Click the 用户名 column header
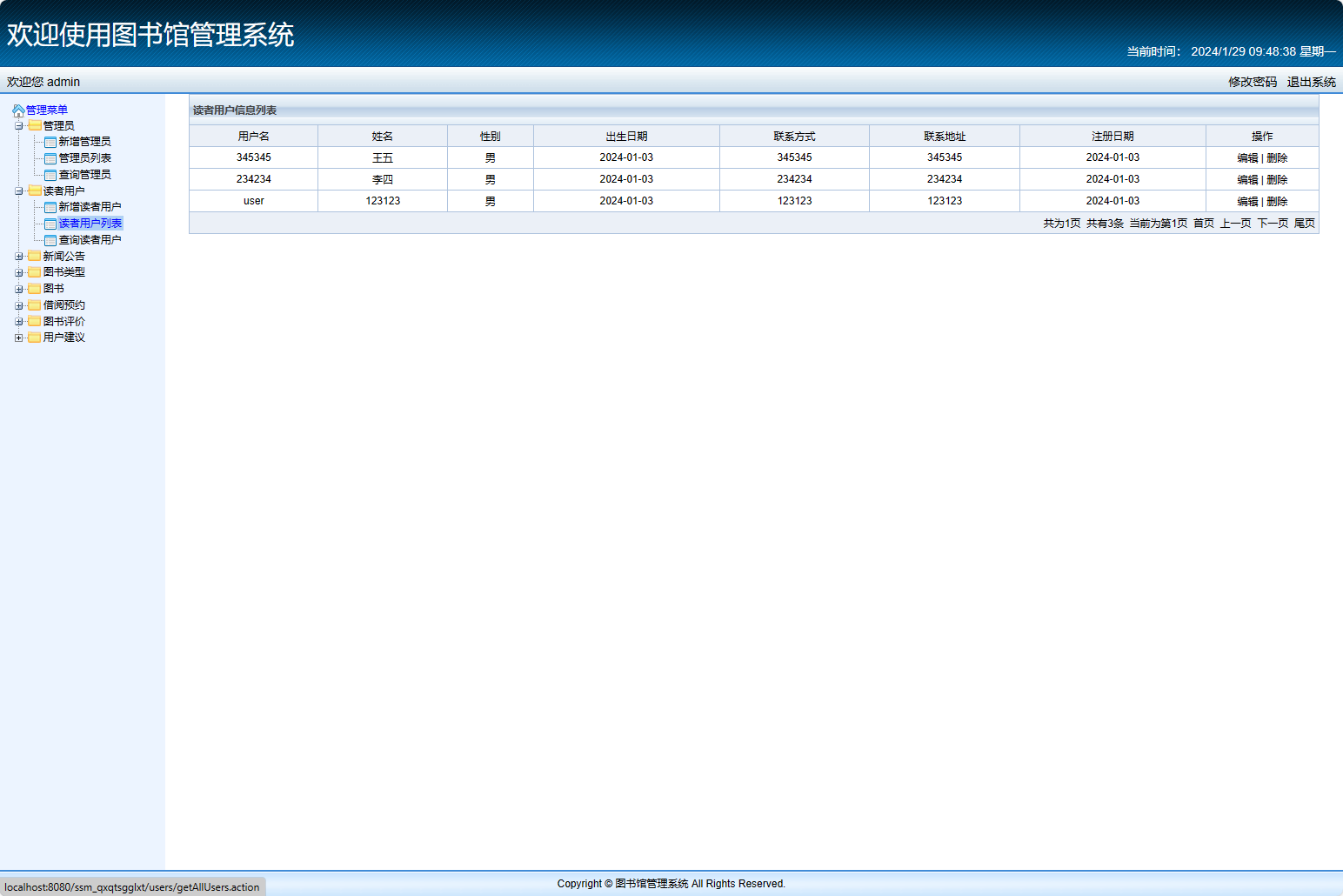 [x=254, y=137]
